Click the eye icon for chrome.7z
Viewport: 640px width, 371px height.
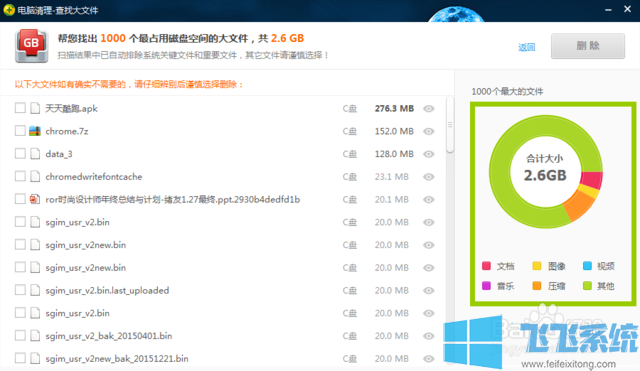428,131
